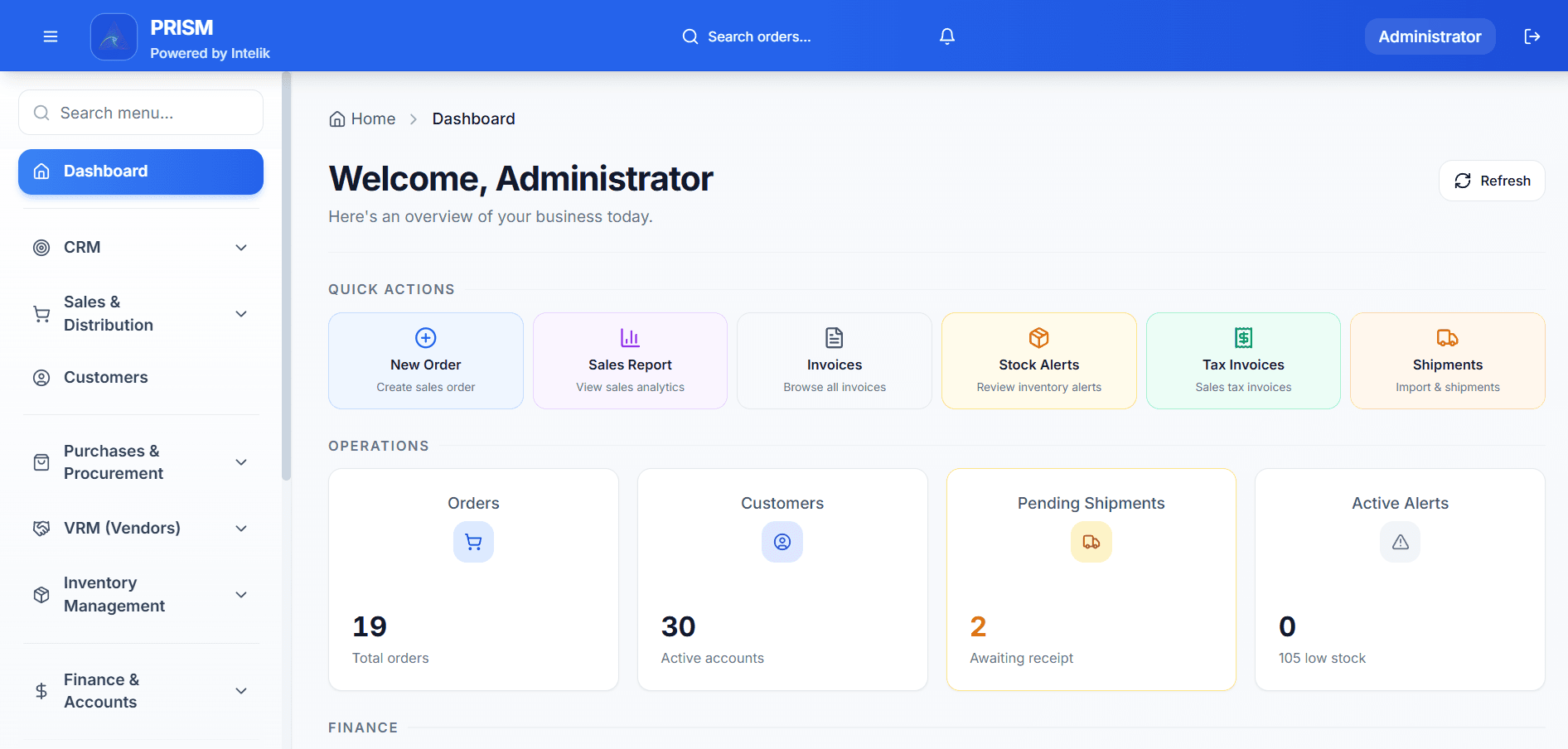Click the Orders shopping cart icon
Screen dimensions: 1568x749
point(473,542)
